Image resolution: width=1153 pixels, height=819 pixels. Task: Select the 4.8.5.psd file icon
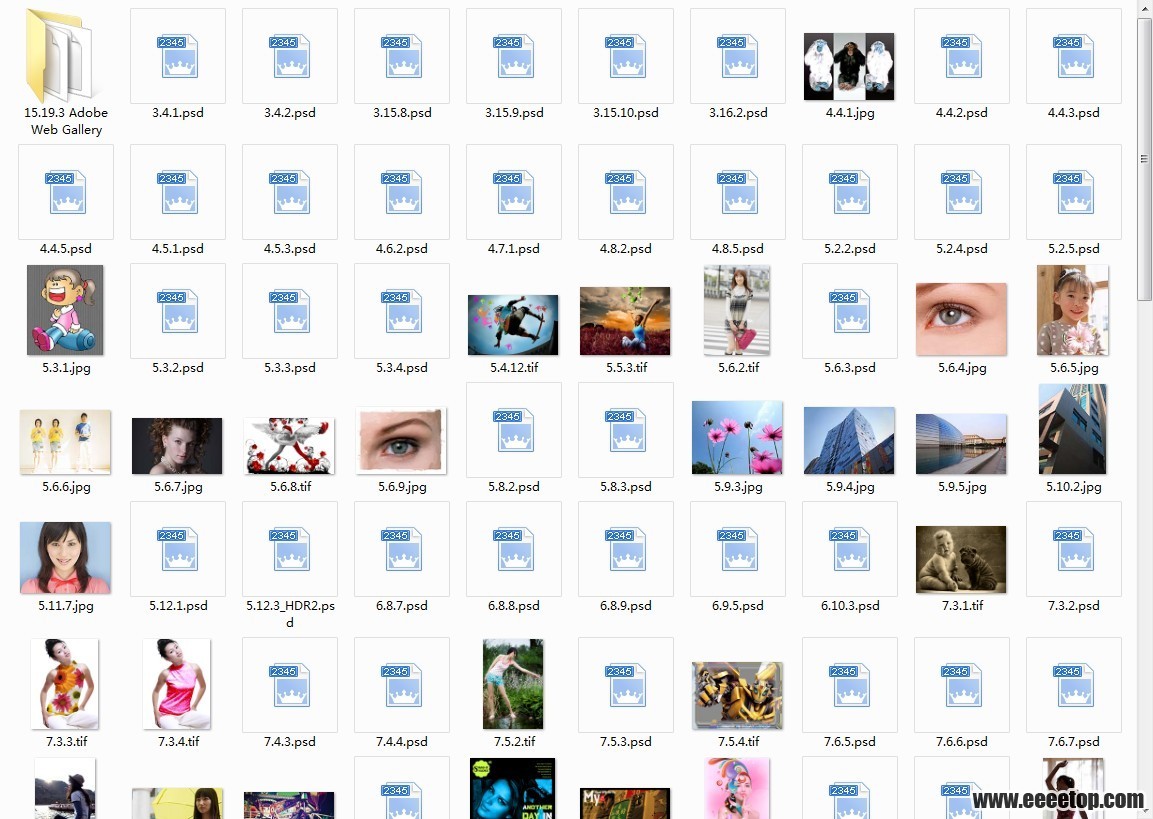click(x=738, y=192)
